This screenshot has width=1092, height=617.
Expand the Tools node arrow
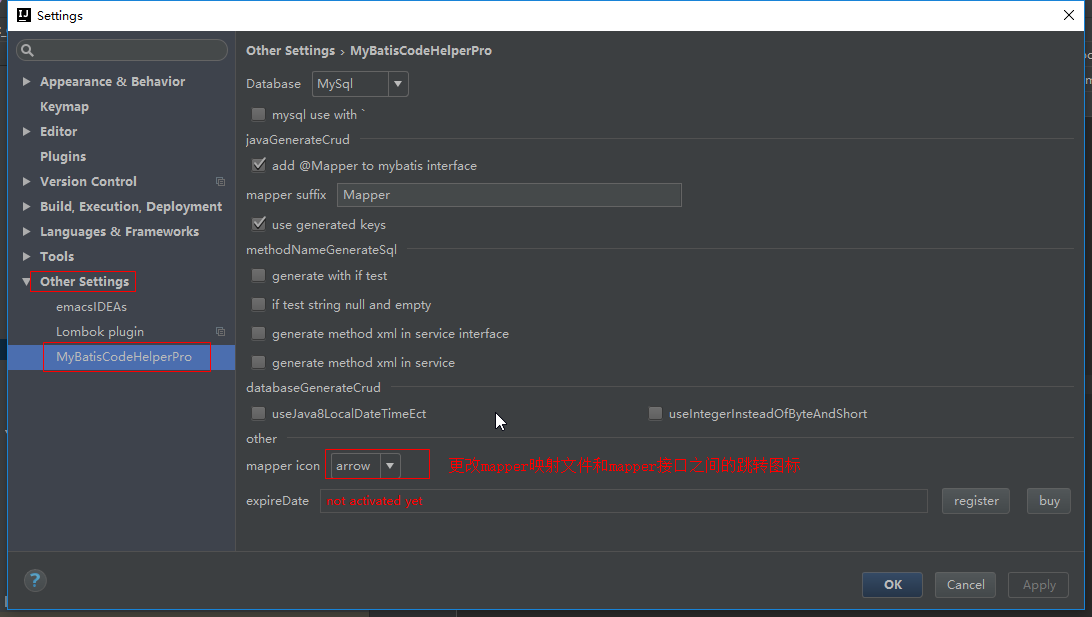point(26,256)
